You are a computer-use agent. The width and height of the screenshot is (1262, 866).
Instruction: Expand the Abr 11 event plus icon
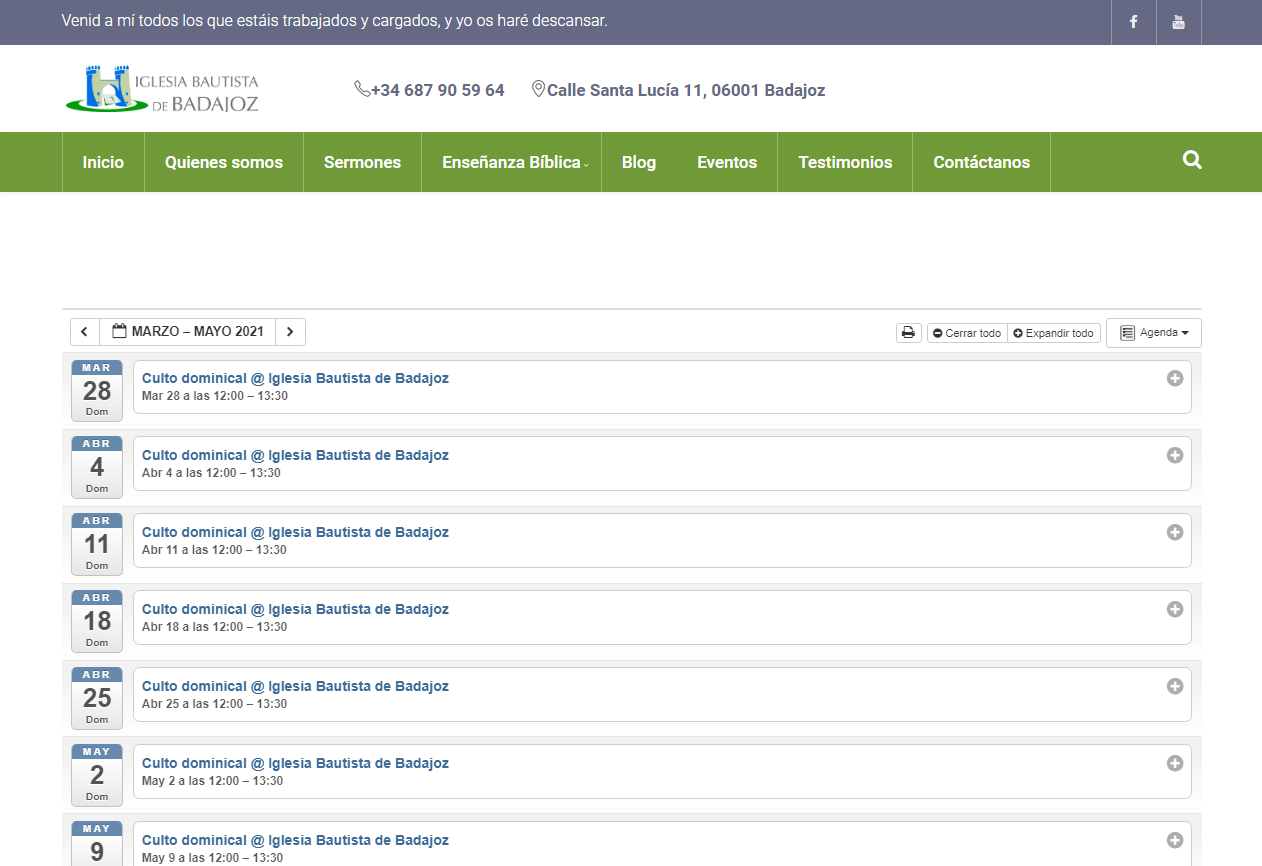tap(1174, 532)
